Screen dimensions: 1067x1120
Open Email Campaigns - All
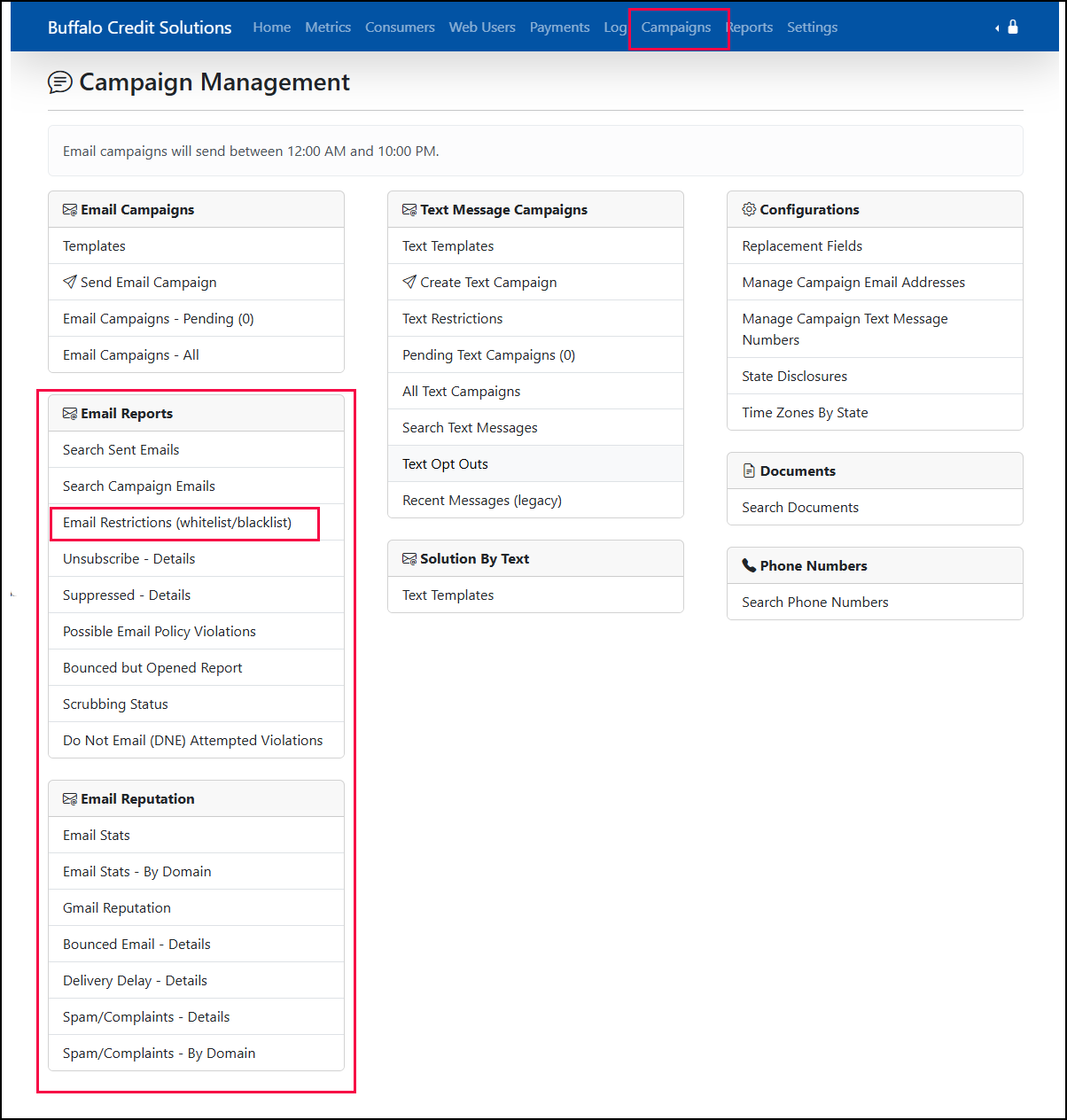click(196, 355)
